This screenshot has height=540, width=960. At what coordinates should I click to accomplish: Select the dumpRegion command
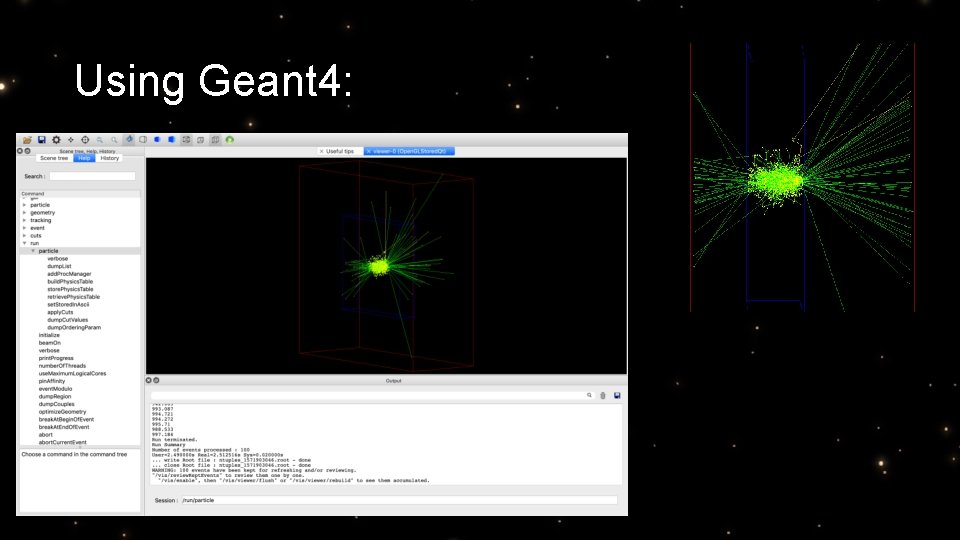pos(54,396)
